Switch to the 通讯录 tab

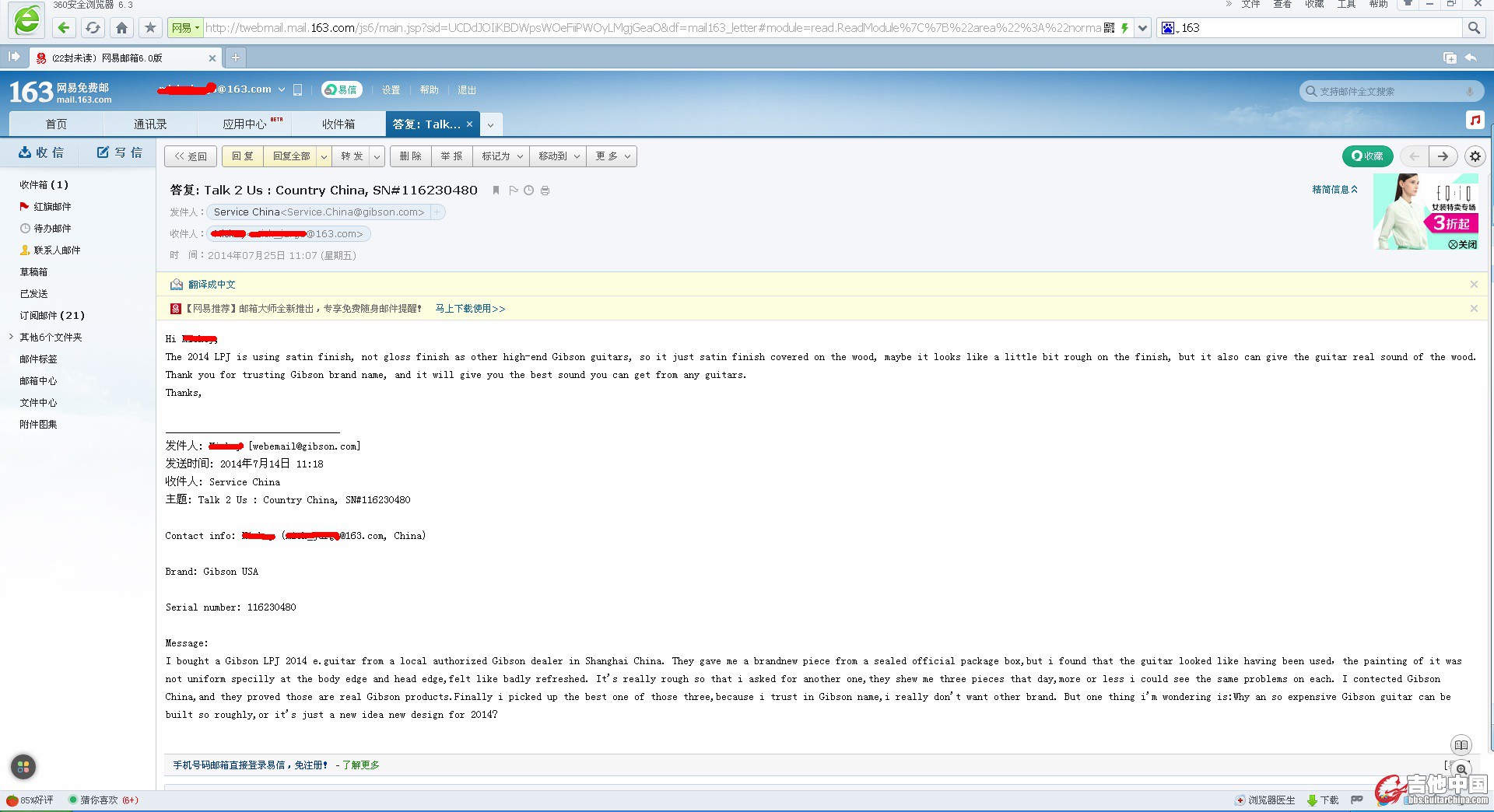tap(150, 124)
